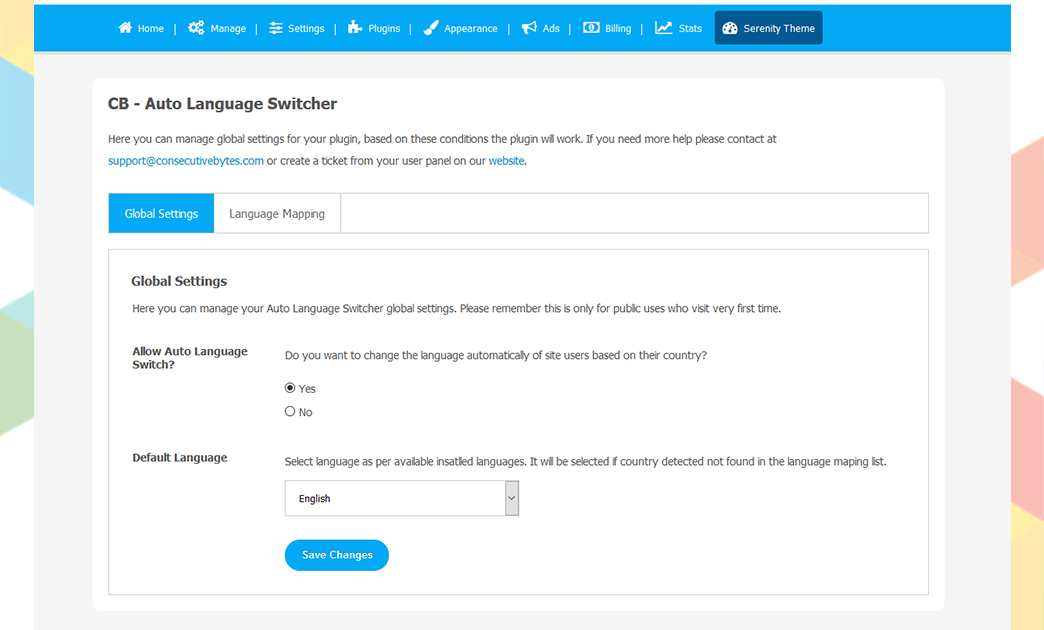Screen dimensions: 1044x630
Task: Click the Plugins puzzle piece icon
Action: pos(355,28)
